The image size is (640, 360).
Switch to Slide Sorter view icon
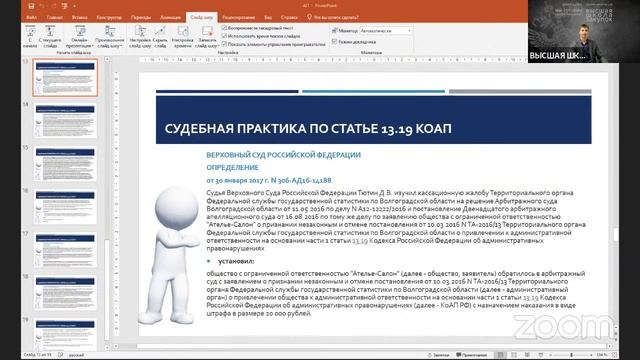(514, 355)
